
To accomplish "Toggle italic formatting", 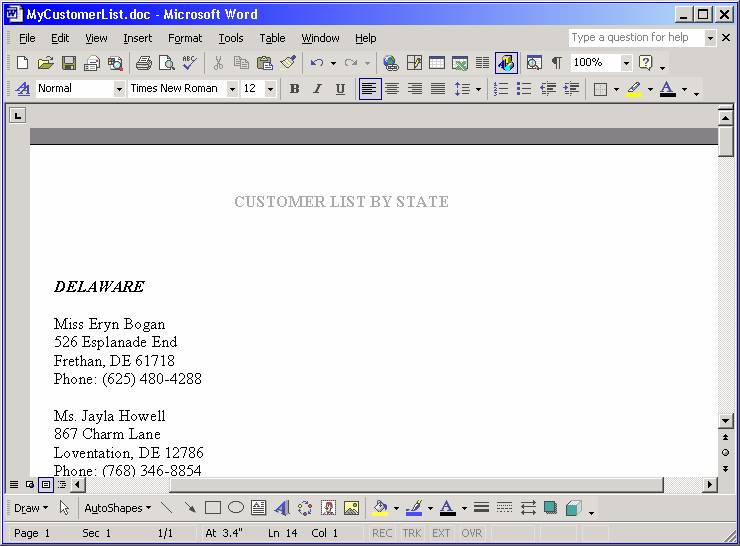I will click(x=317, y=89).
